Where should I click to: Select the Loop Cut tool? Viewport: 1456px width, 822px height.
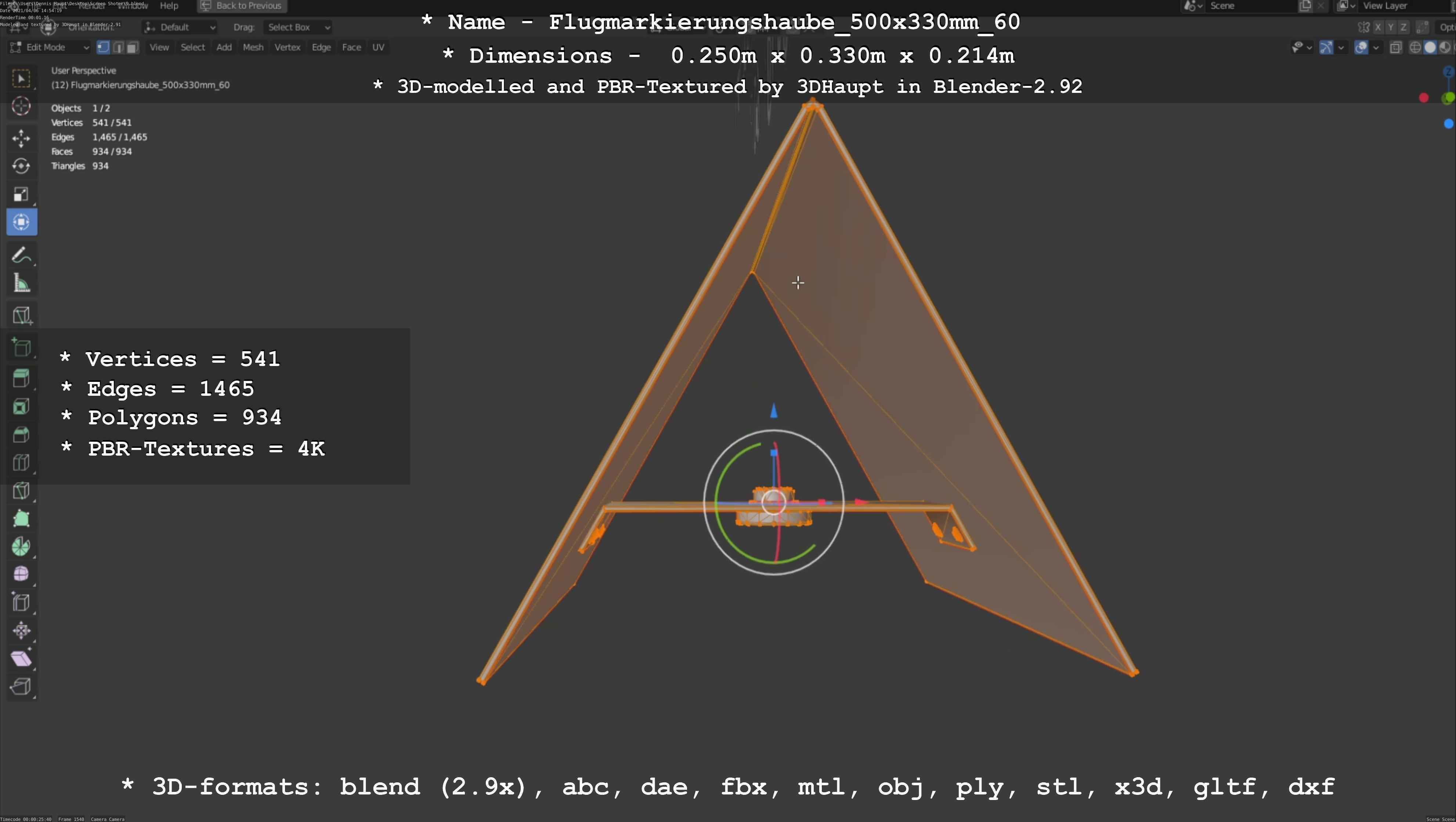[x=21, y=462]
